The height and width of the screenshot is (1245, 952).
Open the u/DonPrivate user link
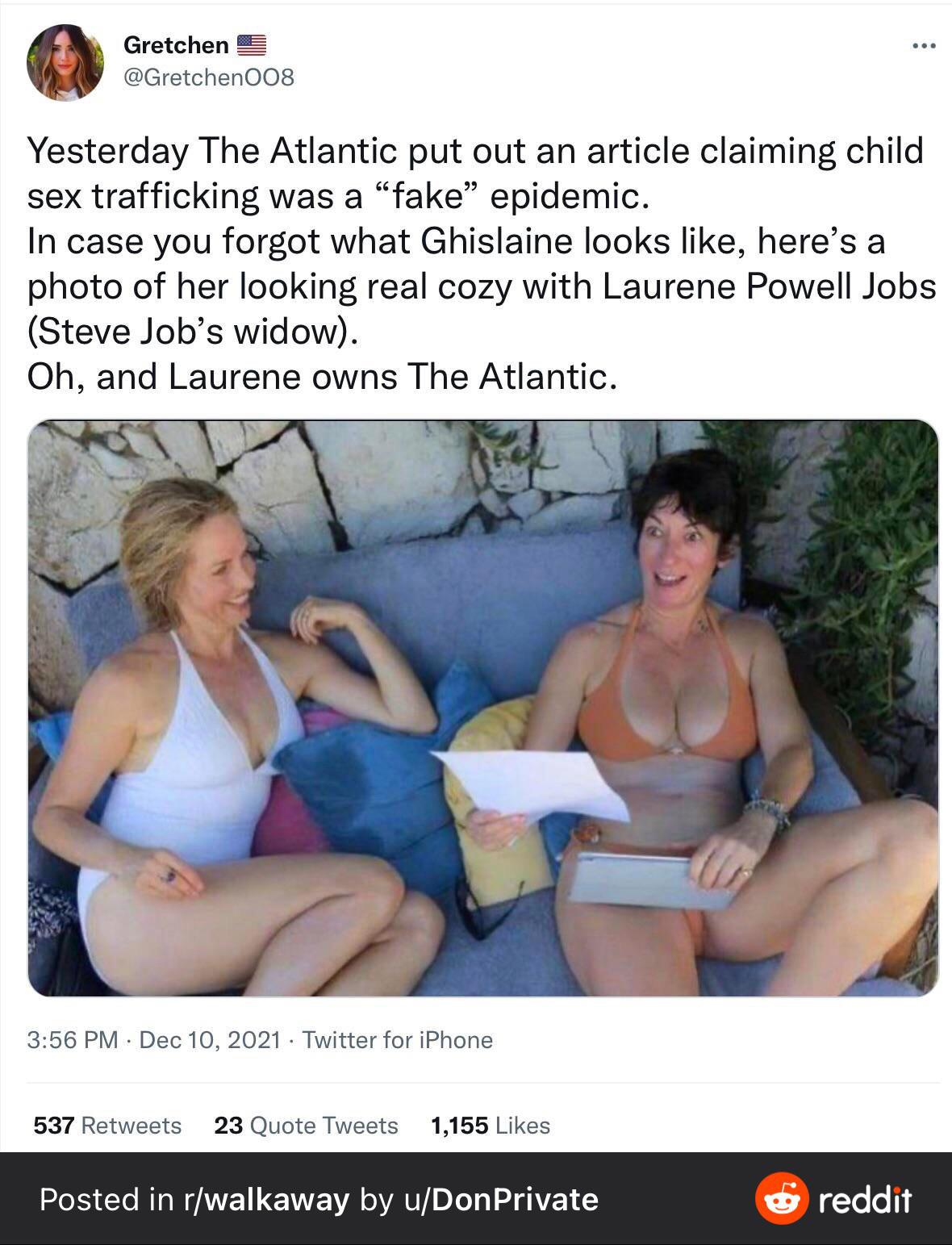(x=499, y=1200)
